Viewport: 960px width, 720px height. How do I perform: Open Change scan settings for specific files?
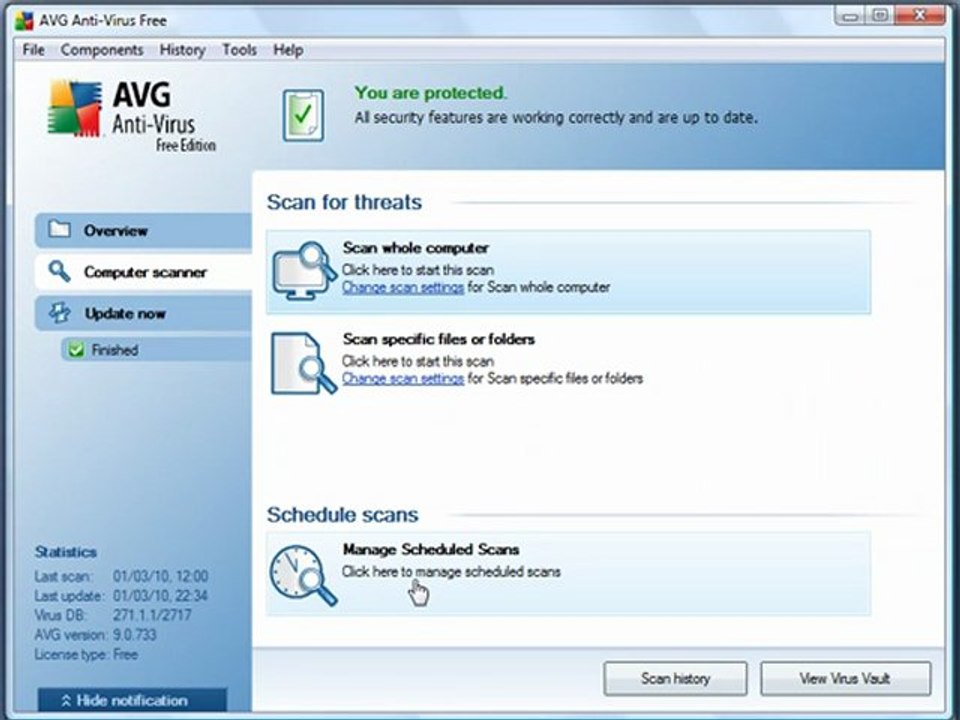click(403, 378)
